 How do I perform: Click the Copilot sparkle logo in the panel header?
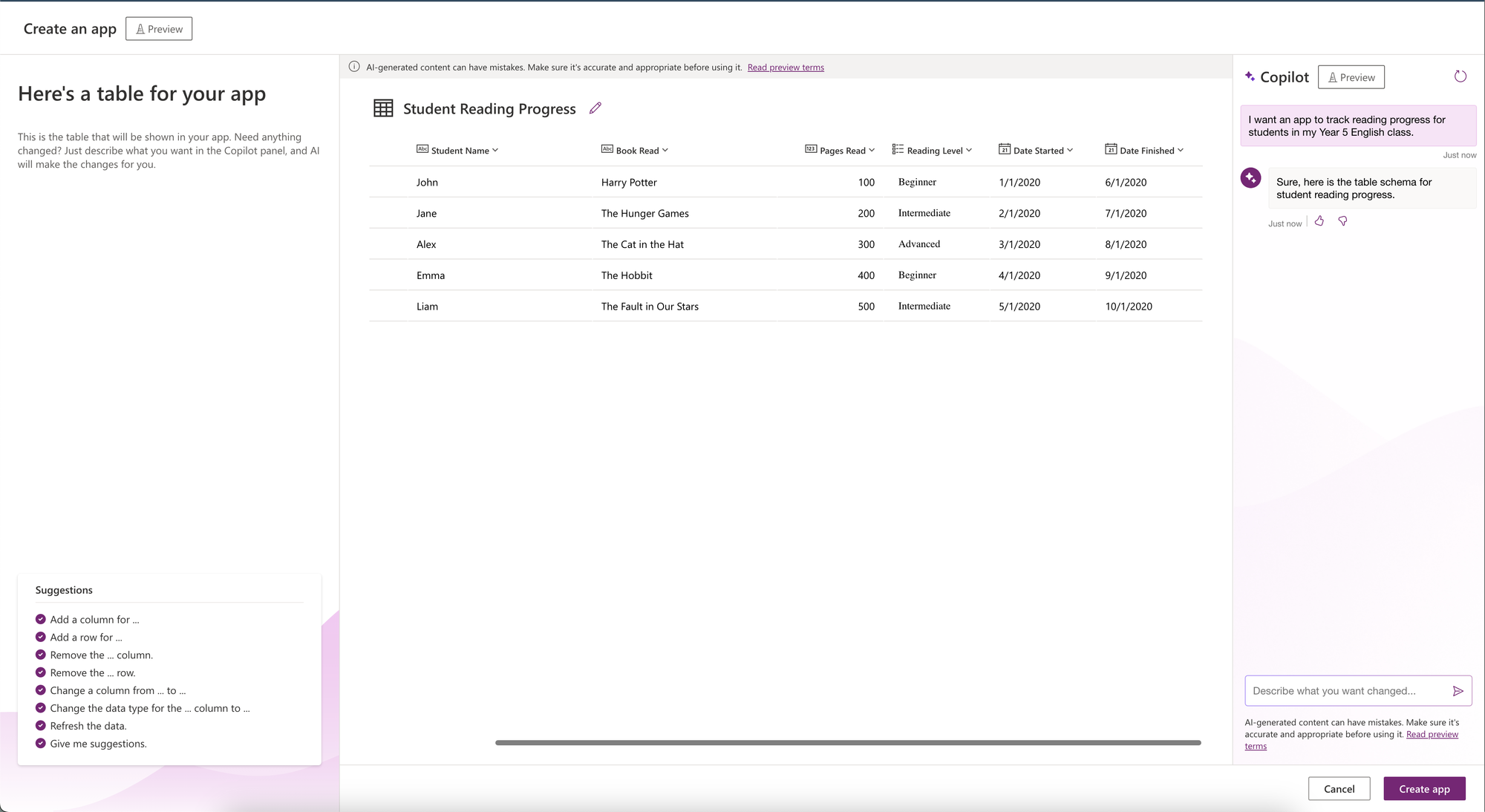pyautogui.click(x=1250, y=76)
